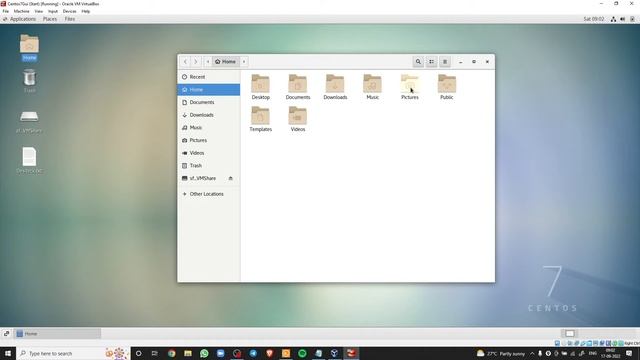The width and height of the screenshot is (640, 360).
Task: Open the Downloads folder icon in file view
Action: coord(335,84)
